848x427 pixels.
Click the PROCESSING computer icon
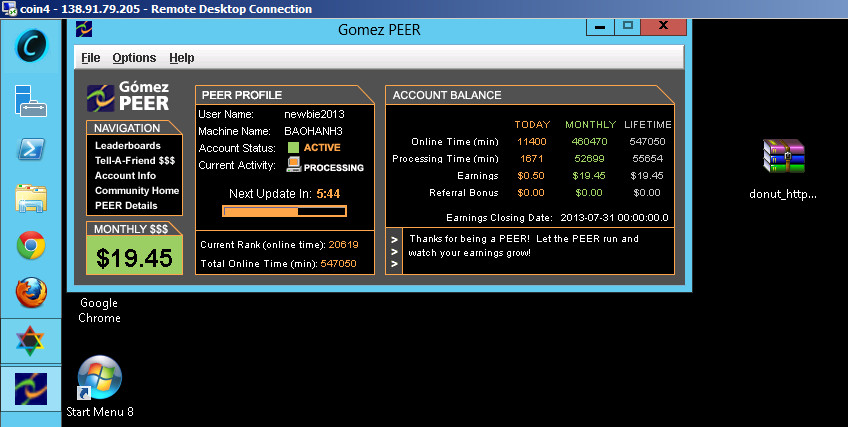[x=294, y=164]
